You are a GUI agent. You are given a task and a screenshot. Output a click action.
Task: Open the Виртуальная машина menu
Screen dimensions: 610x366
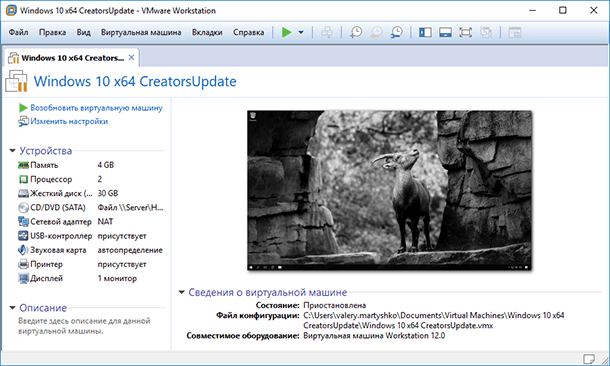(141, 32)
